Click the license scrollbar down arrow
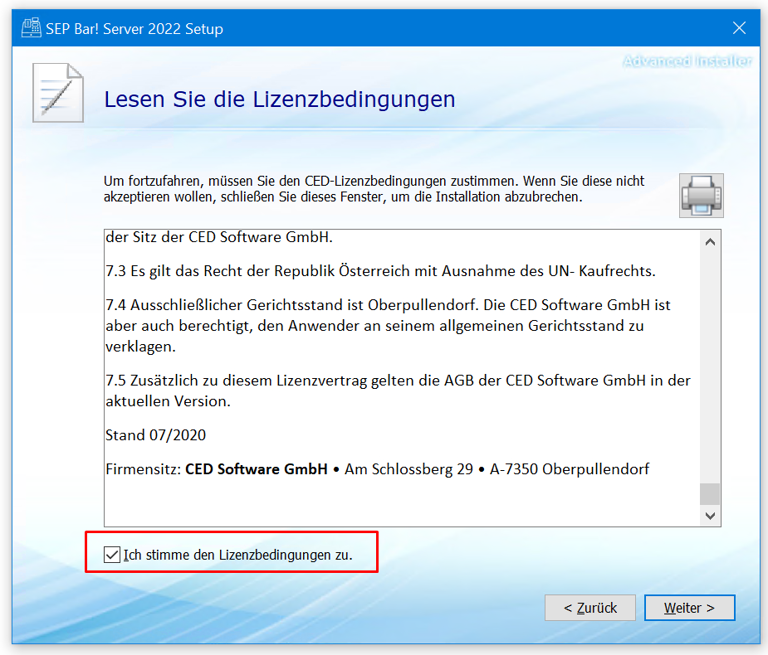The height and width of the screenshot is (655, 768). click(710, 515)
